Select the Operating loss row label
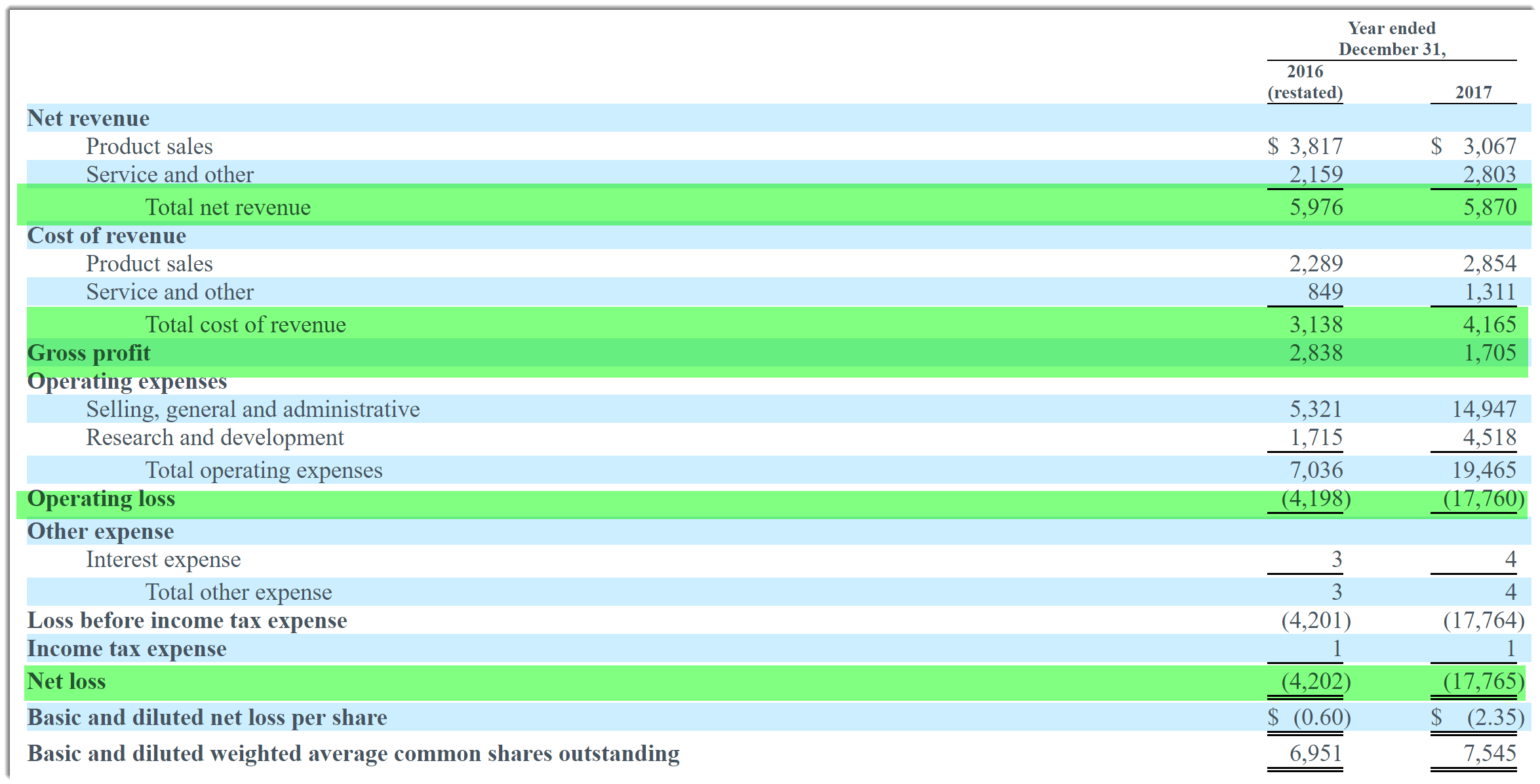This screenshot has height=784, width=1540. coord(101,499)
